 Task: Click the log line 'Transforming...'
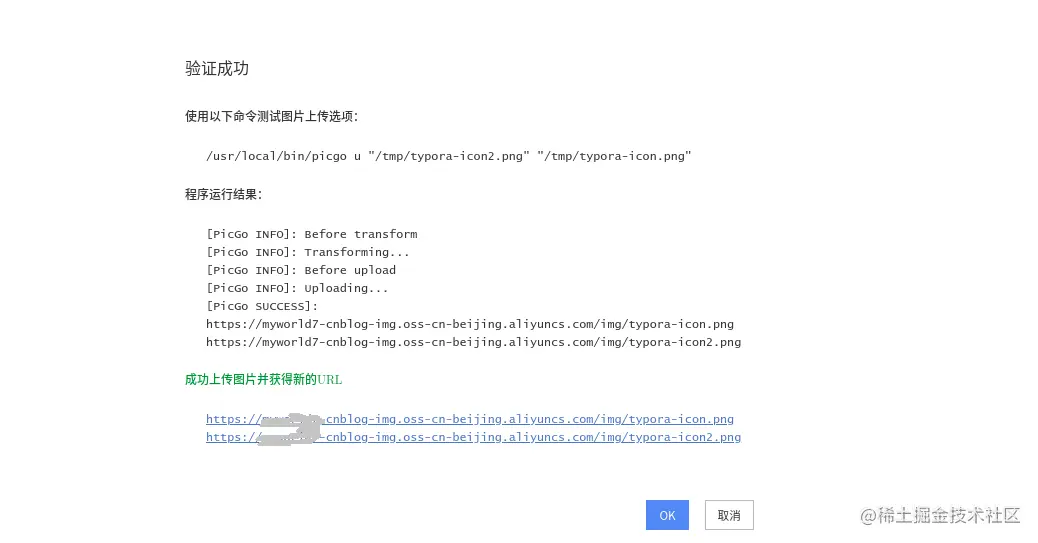pos(308,252)
